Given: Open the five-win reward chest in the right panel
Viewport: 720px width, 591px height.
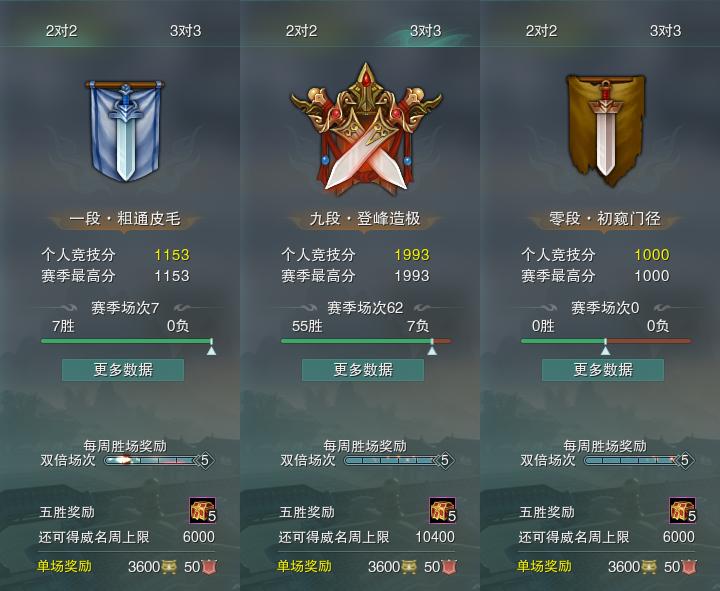Looking at the screenshot, I should pyautogui.click(x=682, y=510).
